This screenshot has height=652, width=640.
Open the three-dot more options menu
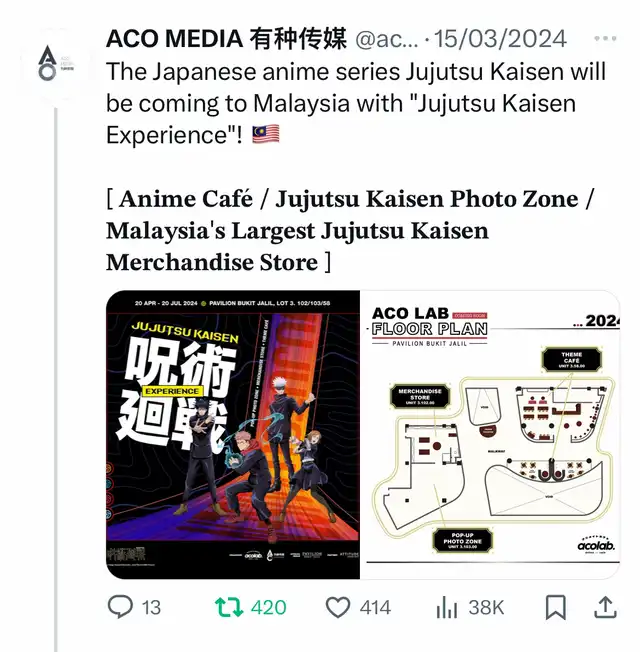[605, 39]
